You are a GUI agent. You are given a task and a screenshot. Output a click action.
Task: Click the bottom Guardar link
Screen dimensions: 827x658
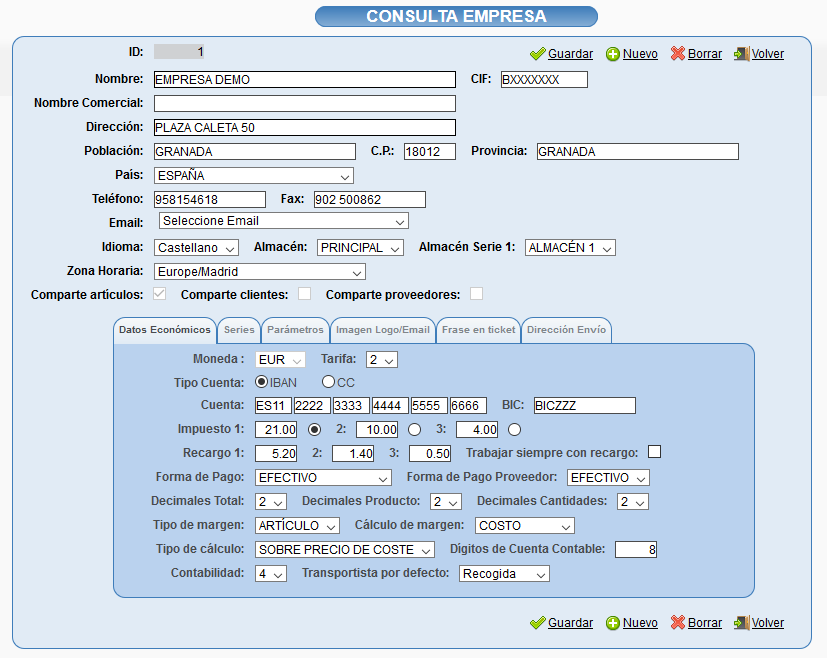pyautogui.click(x=570, y=623)
